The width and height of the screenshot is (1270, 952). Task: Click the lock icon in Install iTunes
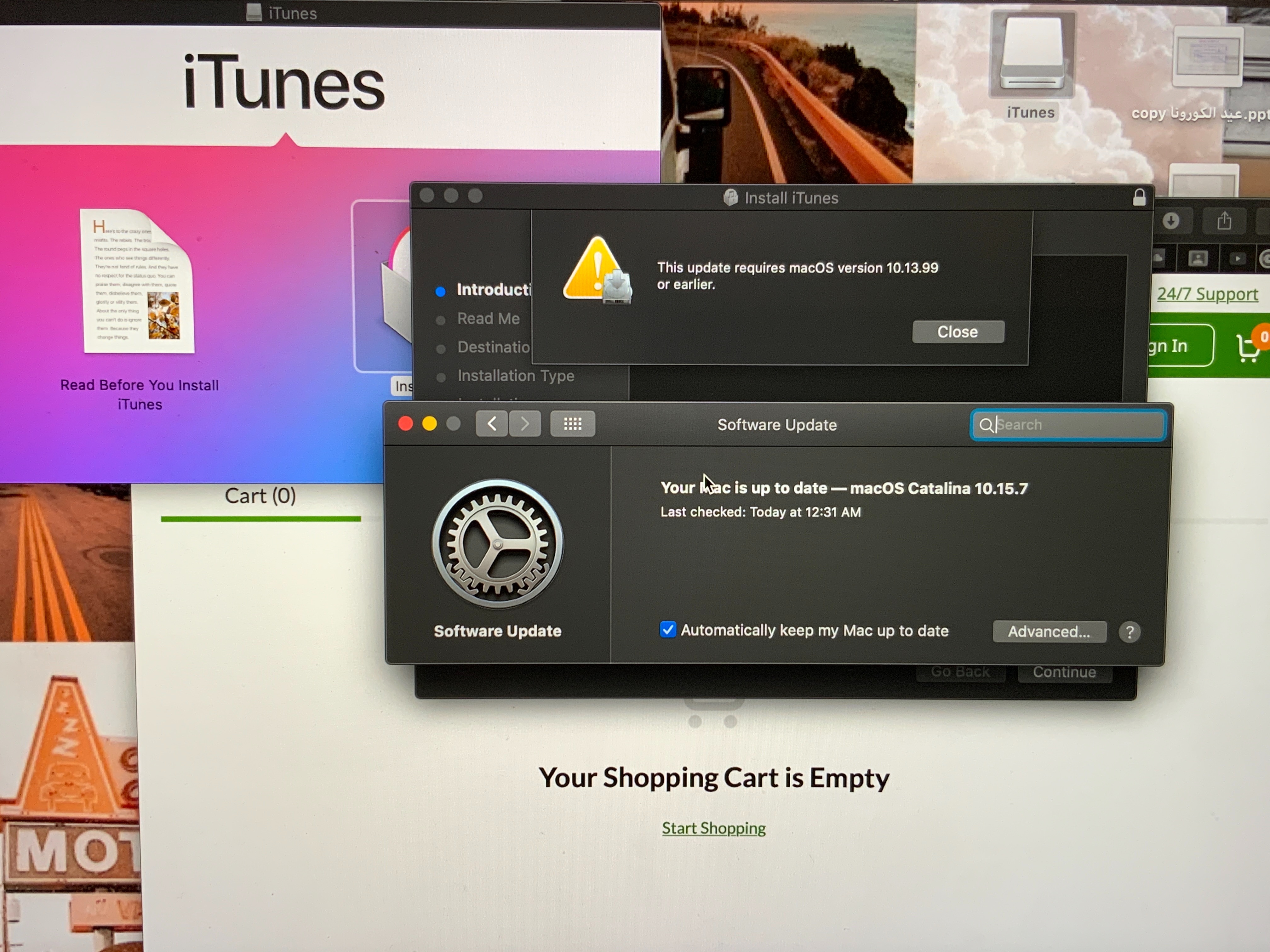pos(1139,197)
